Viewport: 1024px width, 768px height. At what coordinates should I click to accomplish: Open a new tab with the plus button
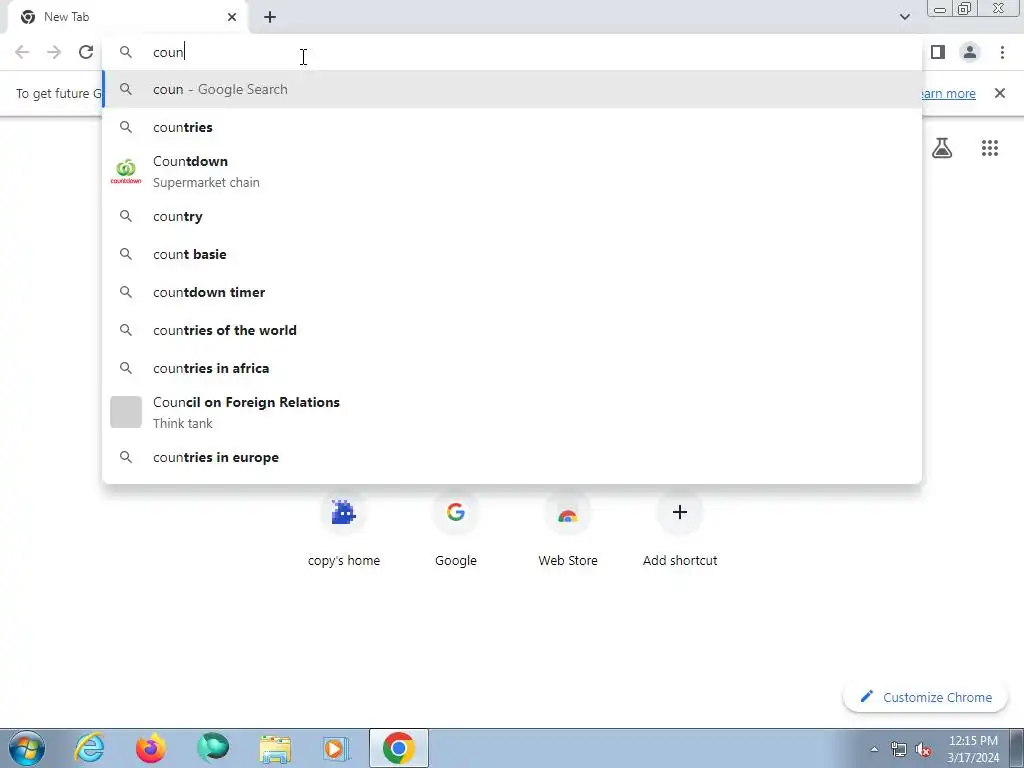coord(270,17)
